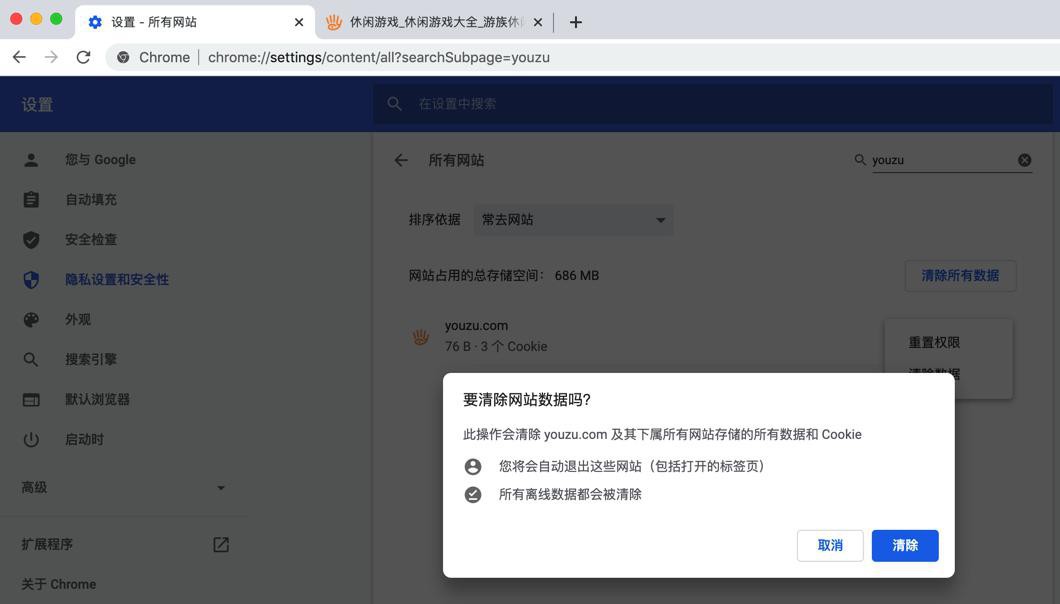Screen dimensions: 1060x604
Task: Click the 76 B · 3 个 Cookie text
Action: point(496,346)
